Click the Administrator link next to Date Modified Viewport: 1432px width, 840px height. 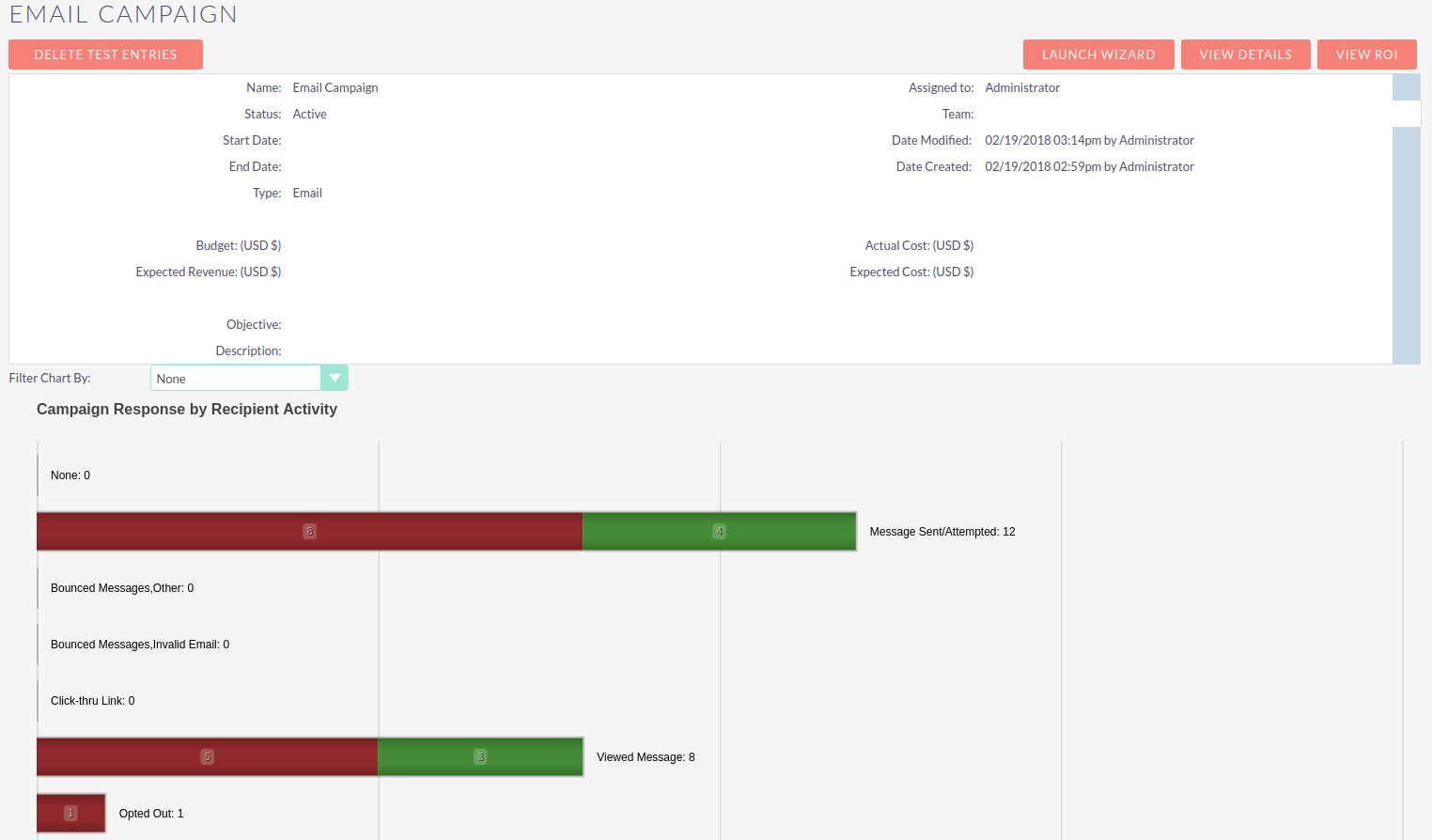pos(1157,139)
